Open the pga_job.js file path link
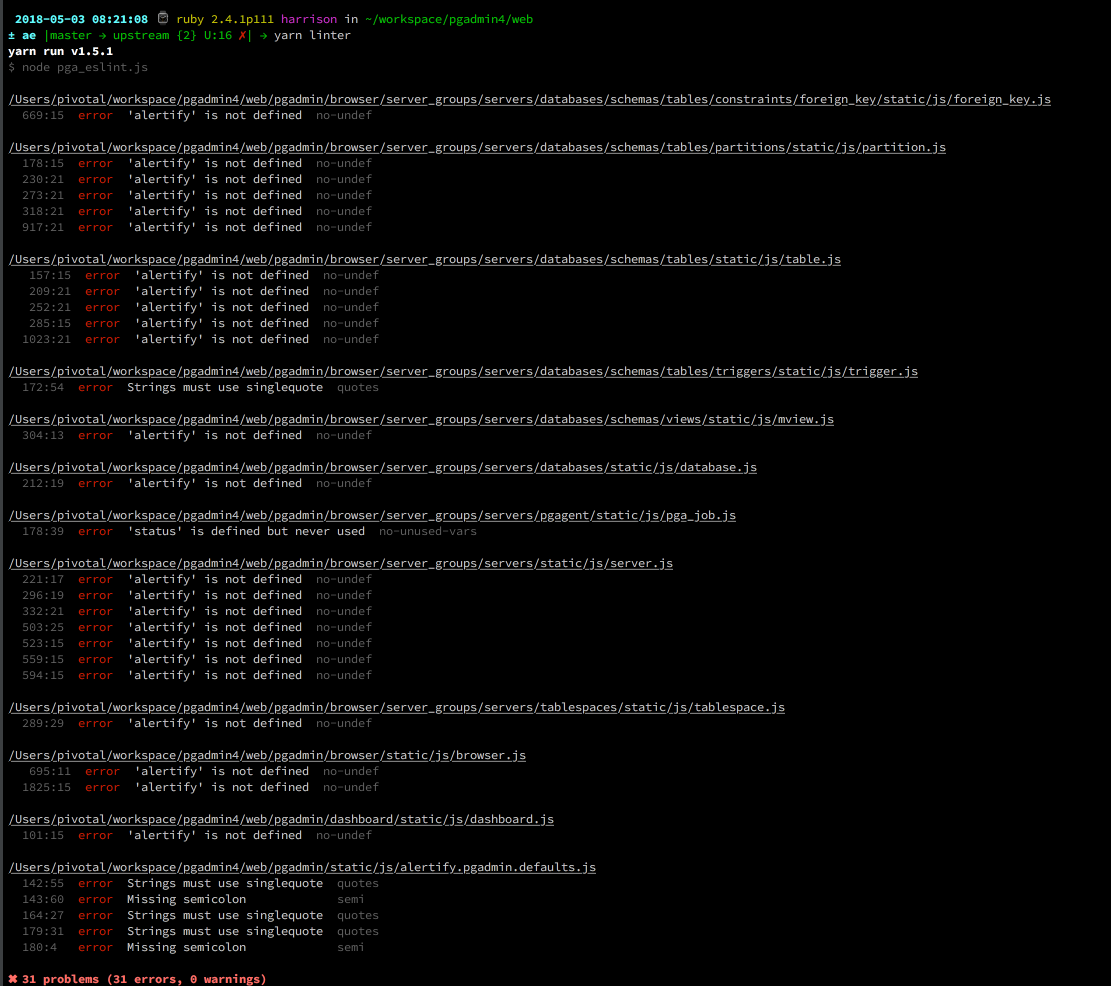Viewport: 1111px width, 986px height. click(x=372, y=515)
